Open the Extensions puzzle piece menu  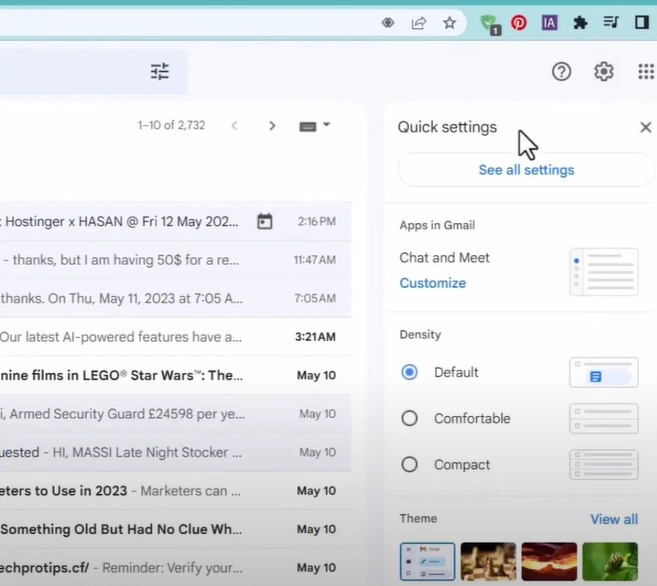point(580,23)
